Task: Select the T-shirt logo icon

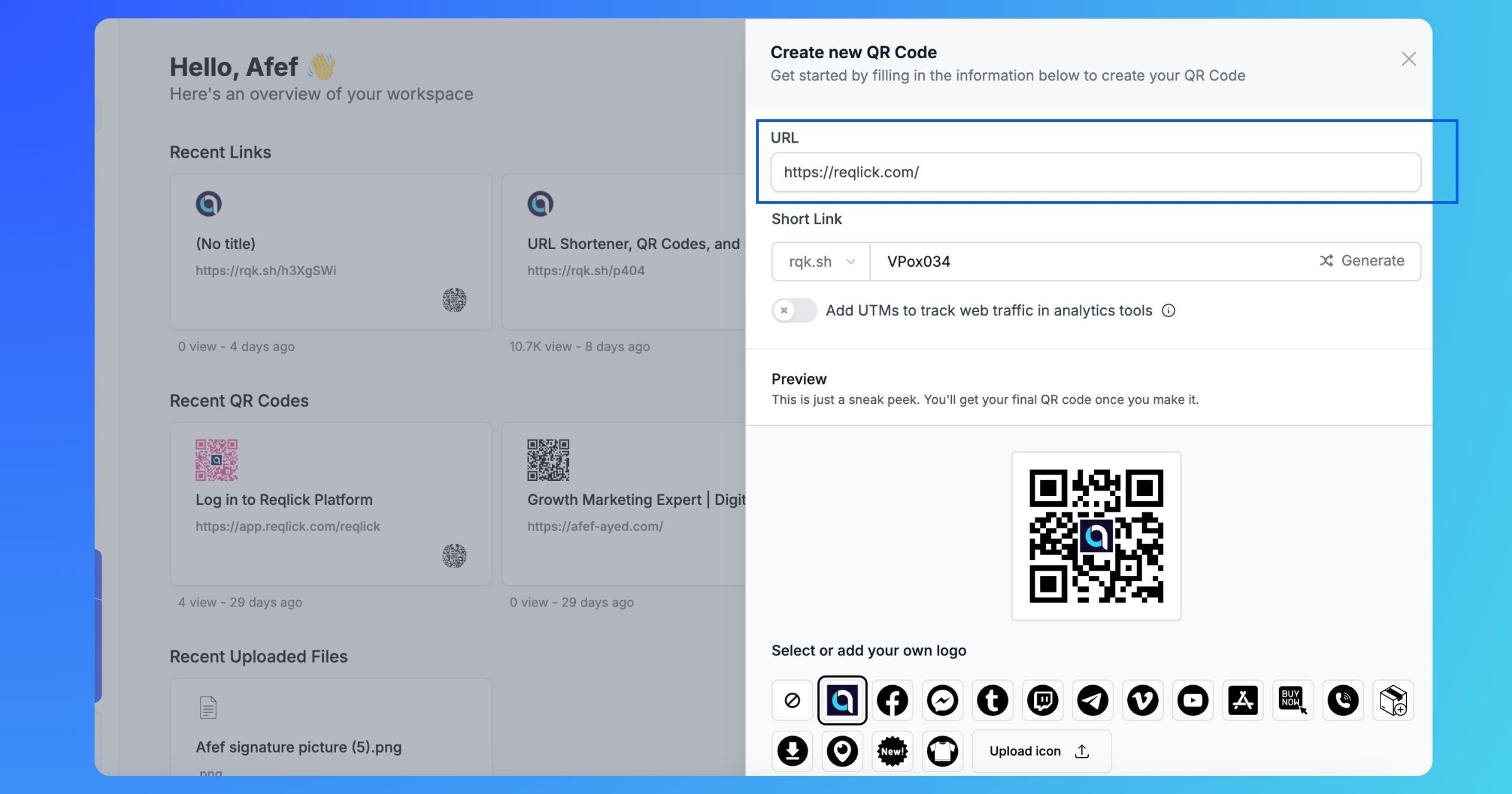Action: pos(942,751)
